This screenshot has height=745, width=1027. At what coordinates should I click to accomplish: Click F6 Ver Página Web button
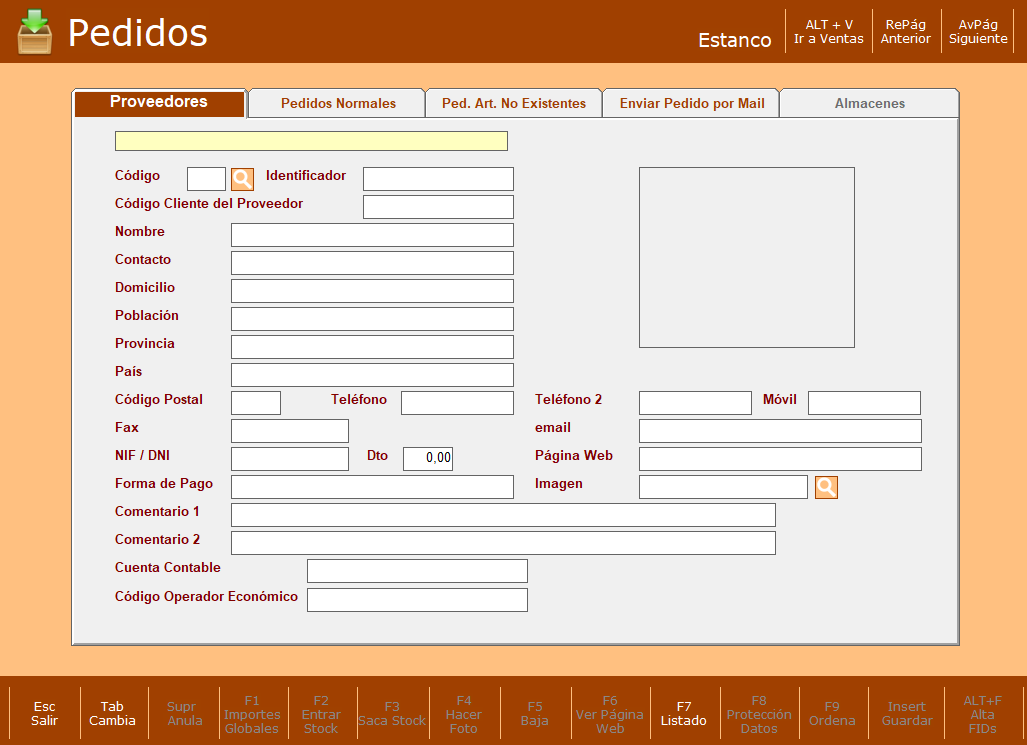click(610, 714)
